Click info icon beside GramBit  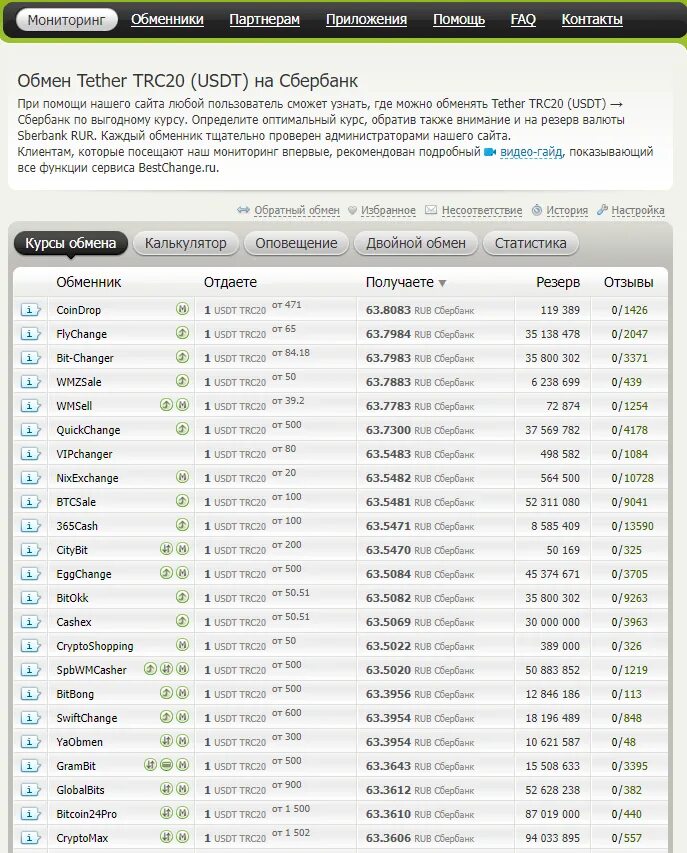(30, 766)
